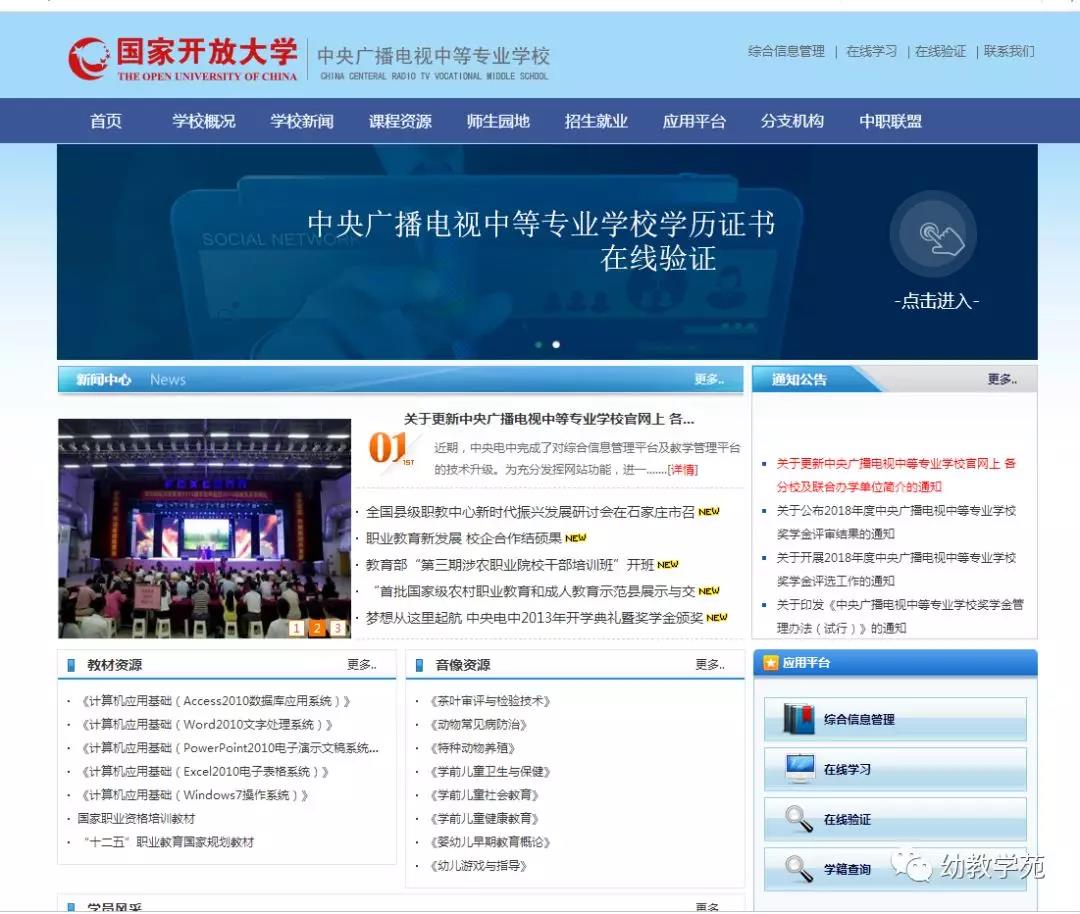Open "十二五"职业教育国家规划教材 link
Screen dimensions: 1080x914
169,842
